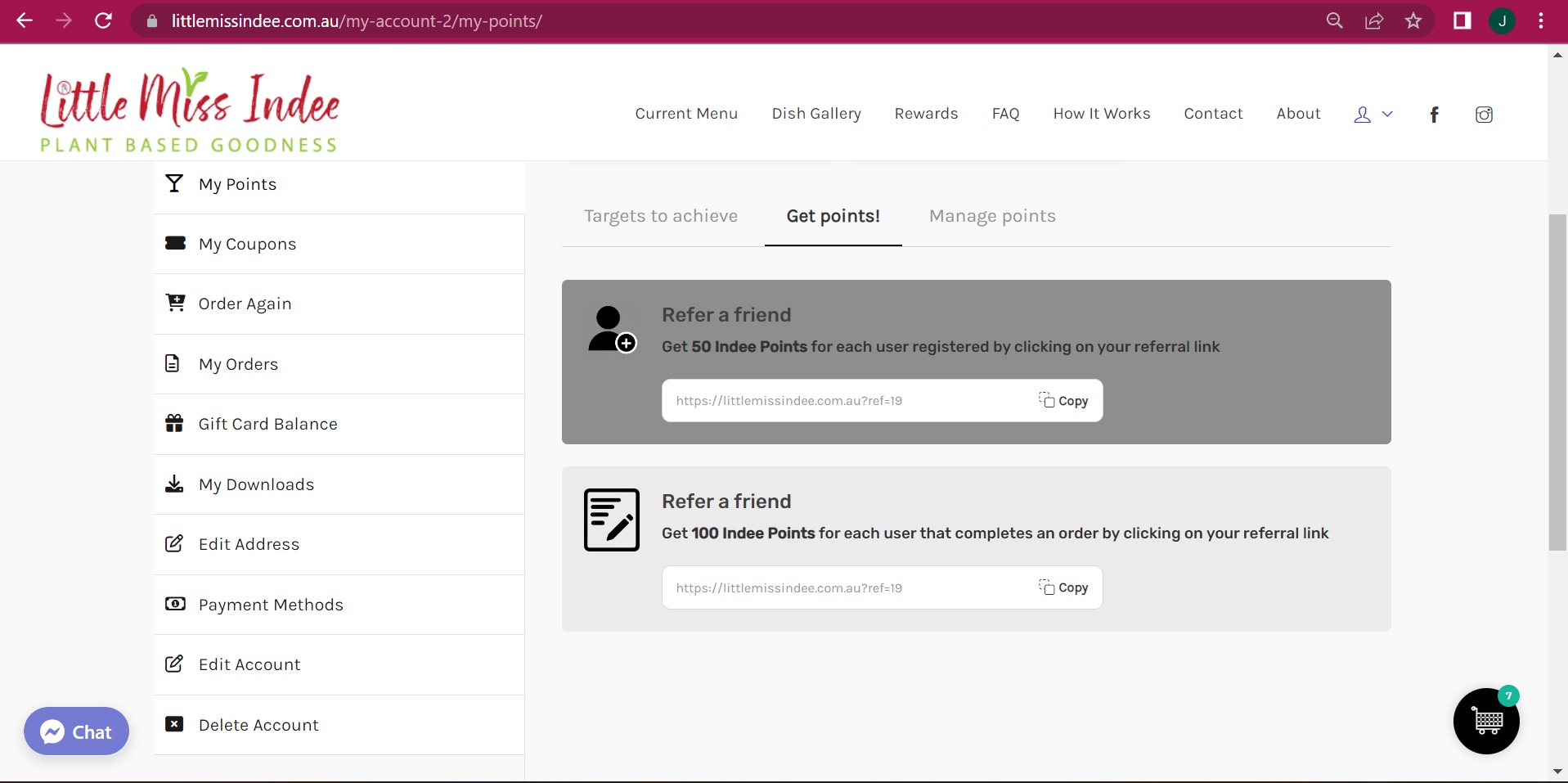Click the first referral URL field
The height and width of the screenshot is (783, 1568).
(842, 401)
